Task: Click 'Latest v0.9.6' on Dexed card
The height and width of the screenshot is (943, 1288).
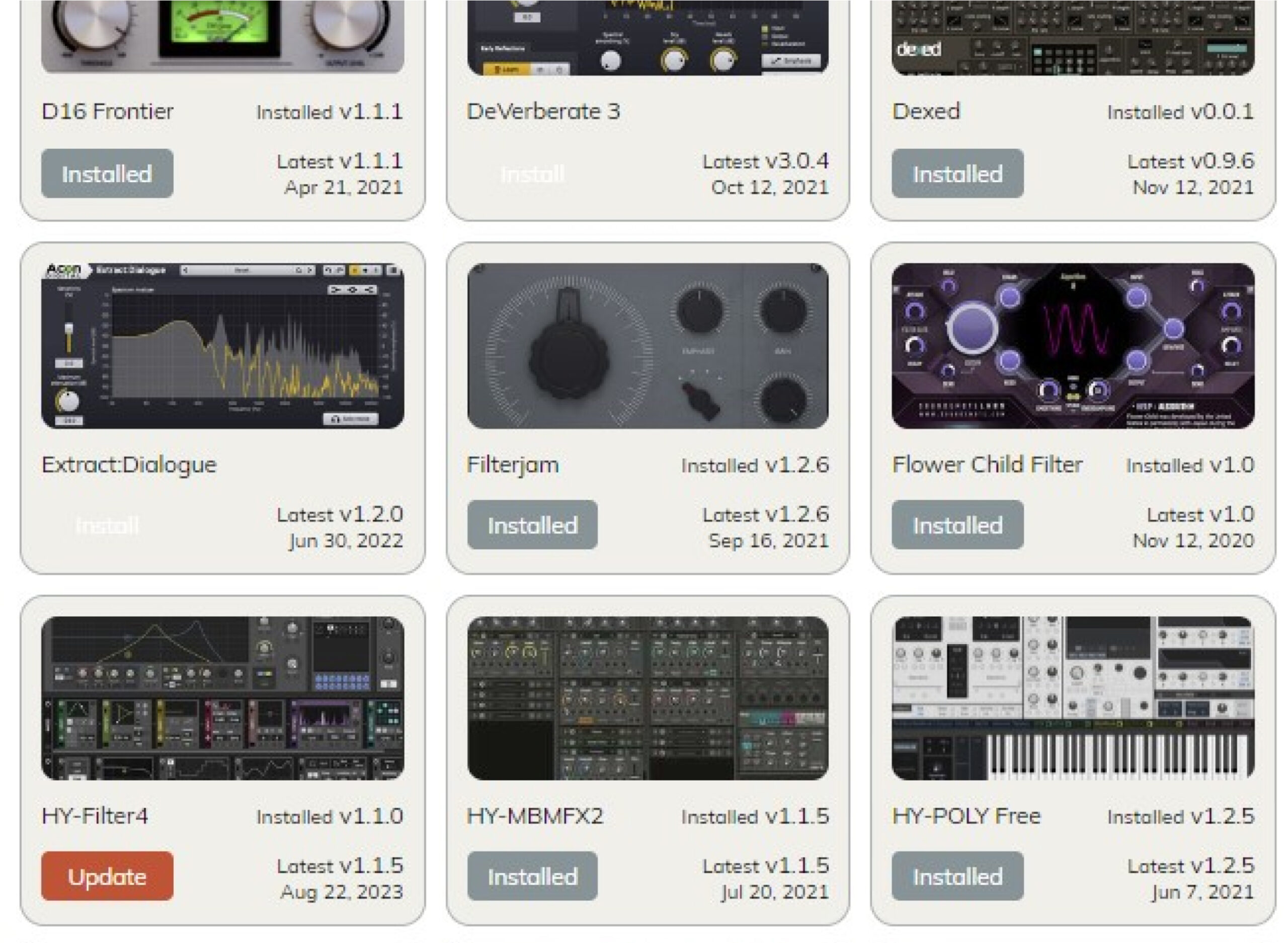Action: click(1191, 162)
